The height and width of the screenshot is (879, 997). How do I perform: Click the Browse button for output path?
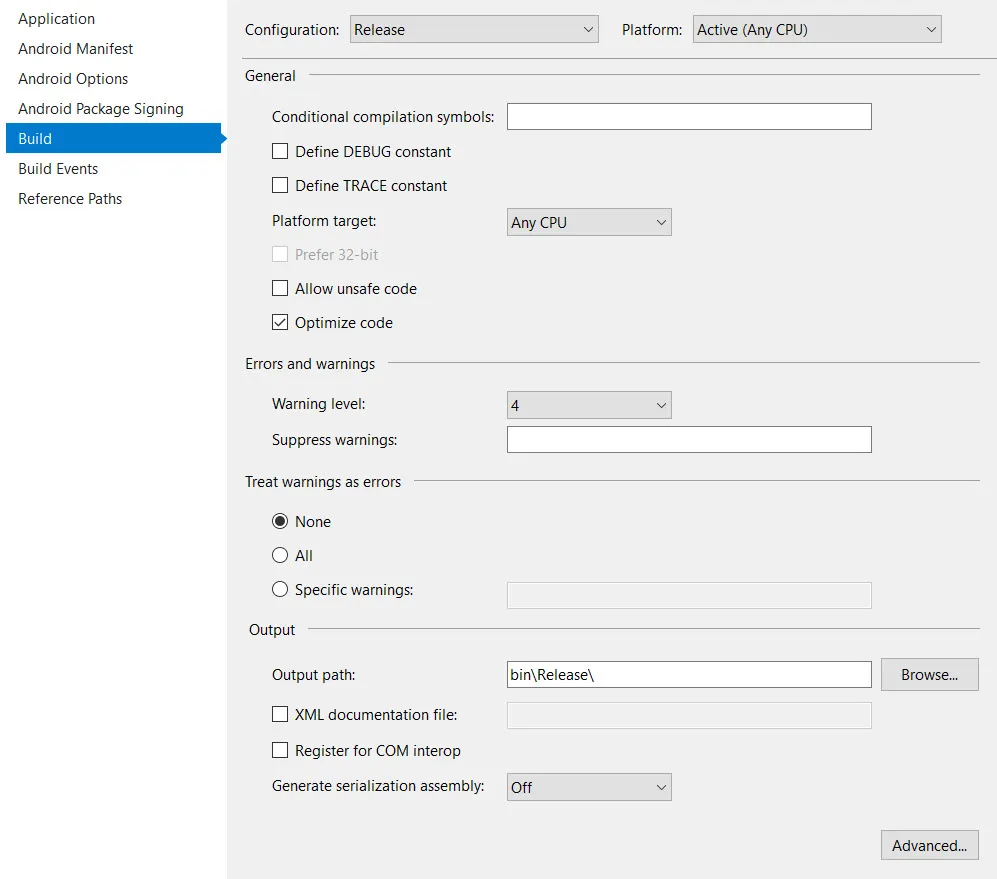point(929,674)
